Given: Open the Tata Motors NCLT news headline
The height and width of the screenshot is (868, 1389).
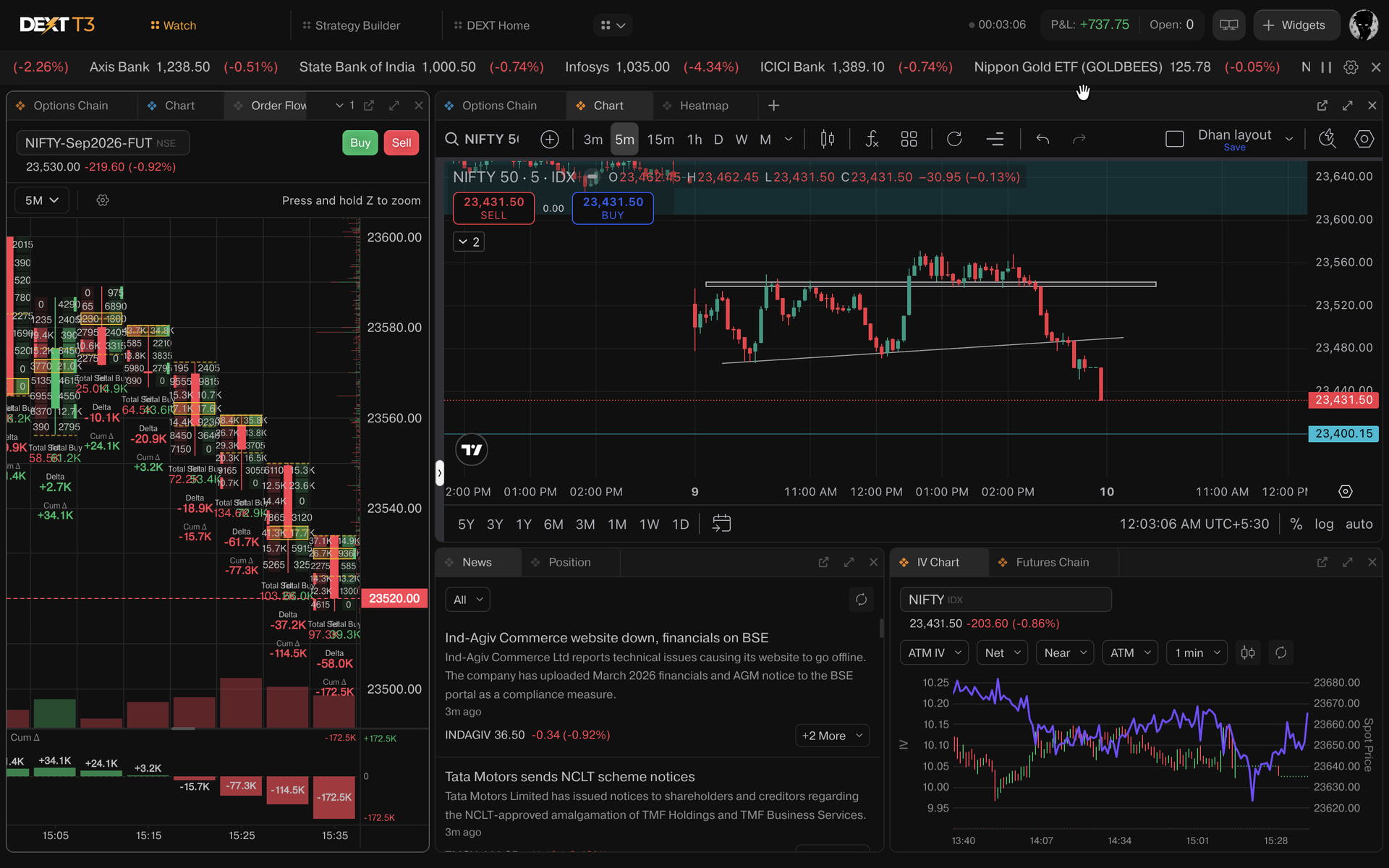Looking at the screenshot, I should point(569,777).
